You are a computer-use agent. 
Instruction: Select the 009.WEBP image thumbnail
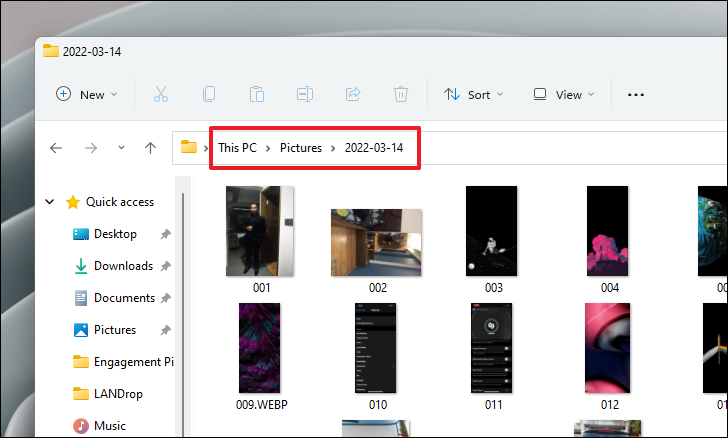pyautogui.click(x=260, y=348)
